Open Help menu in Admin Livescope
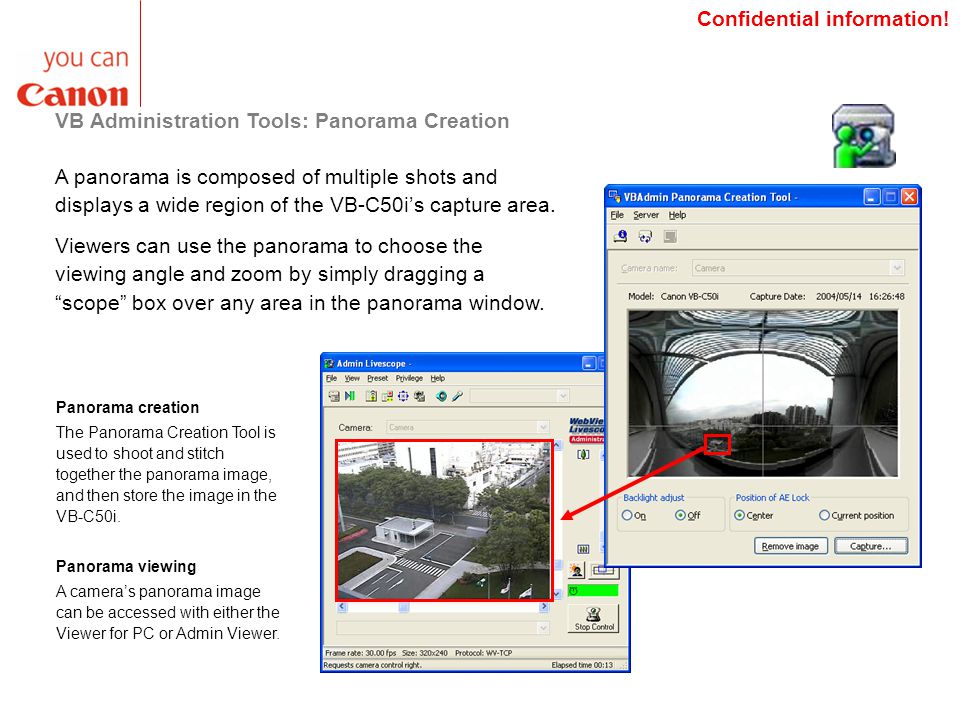This screenshot has height=720, width=960. 437,378
